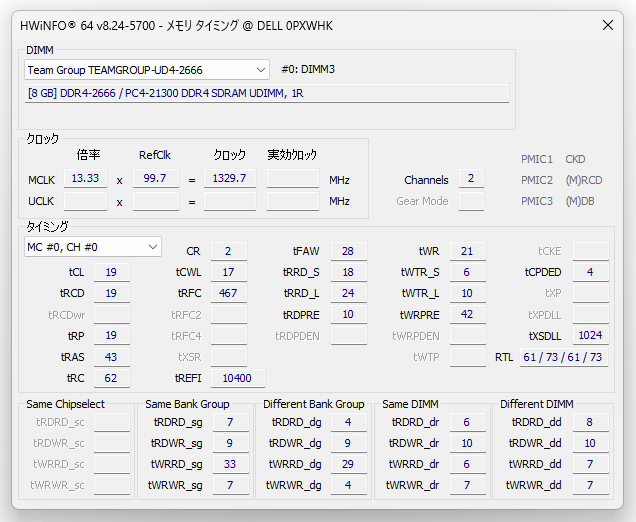Click the tWRWR_sg value field
636x522 pixels.
(231, 485)
